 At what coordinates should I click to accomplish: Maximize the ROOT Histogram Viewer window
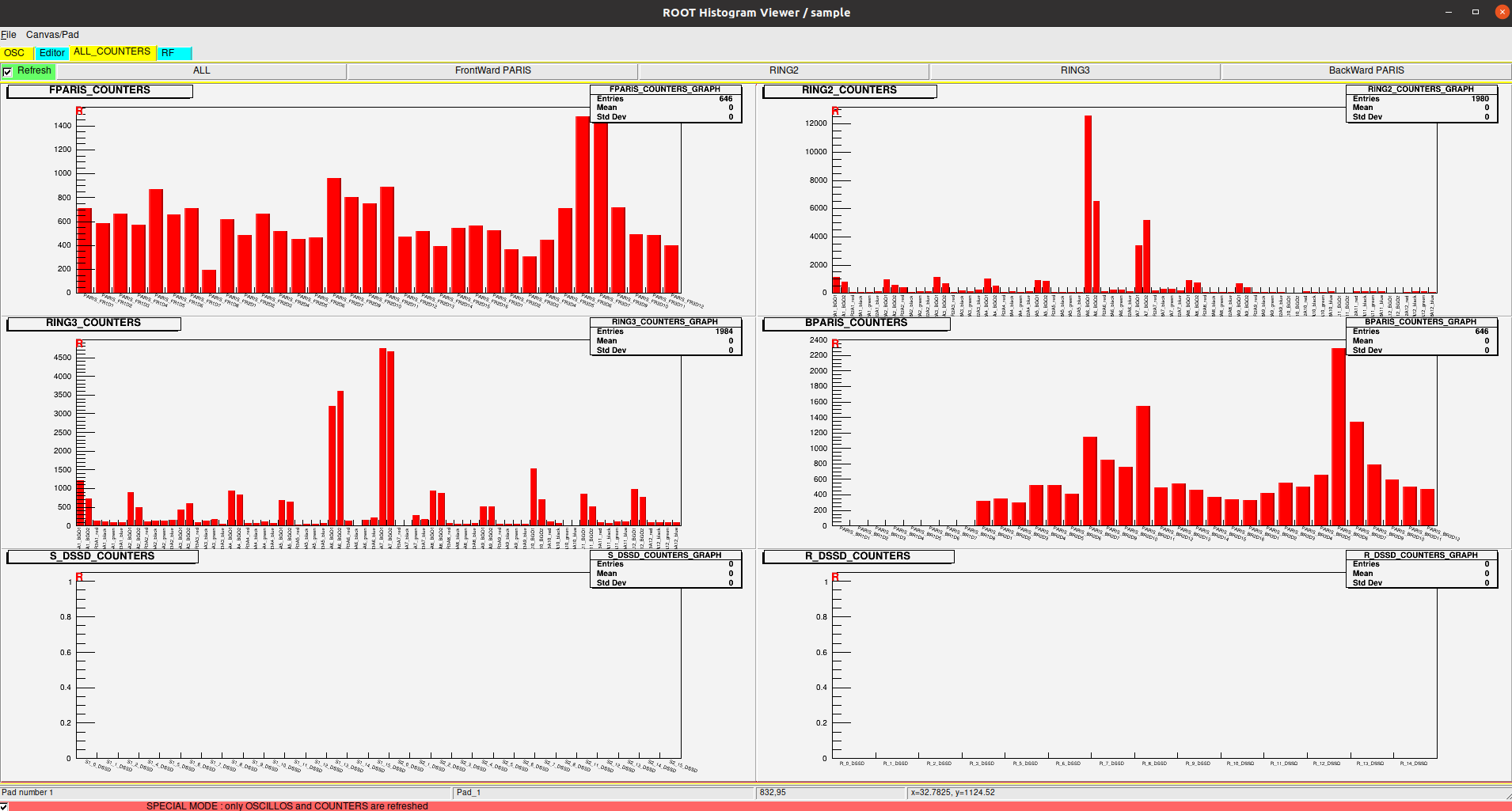(x=1476, y=12)
